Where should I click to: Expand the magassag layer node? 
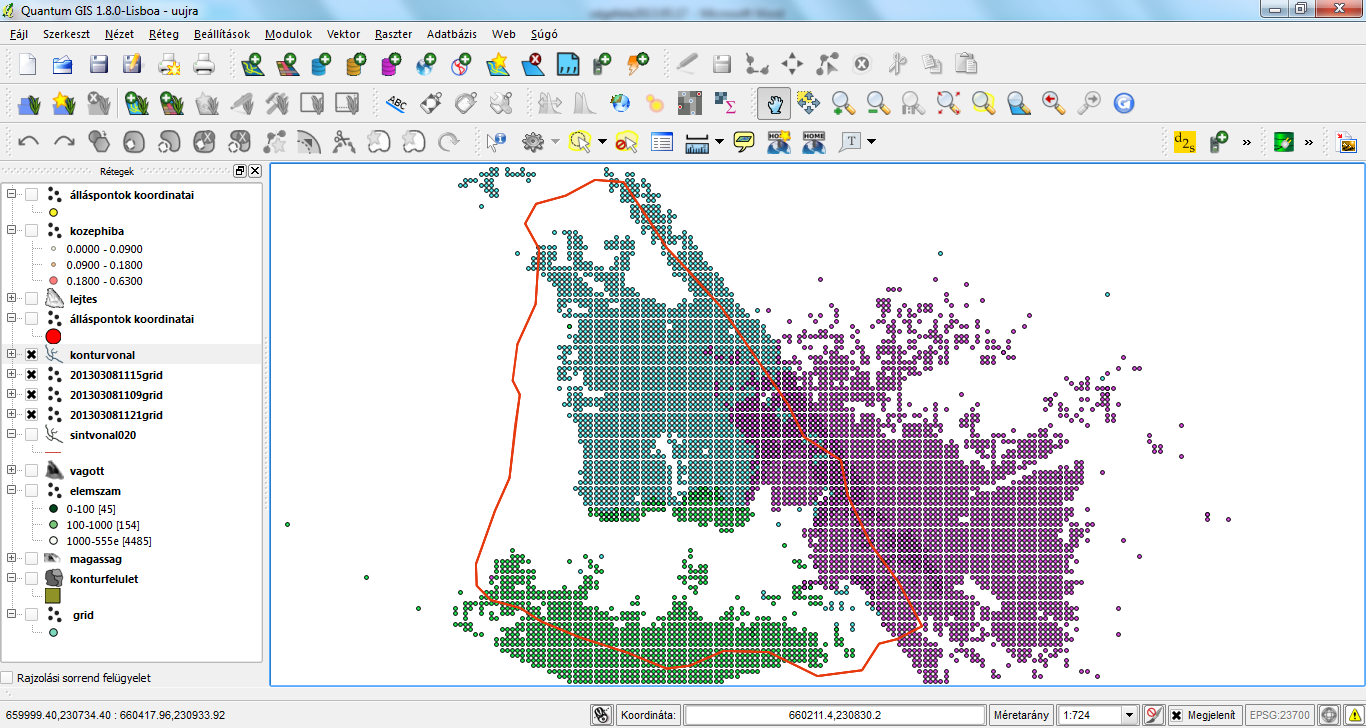[x=12, y=558]
